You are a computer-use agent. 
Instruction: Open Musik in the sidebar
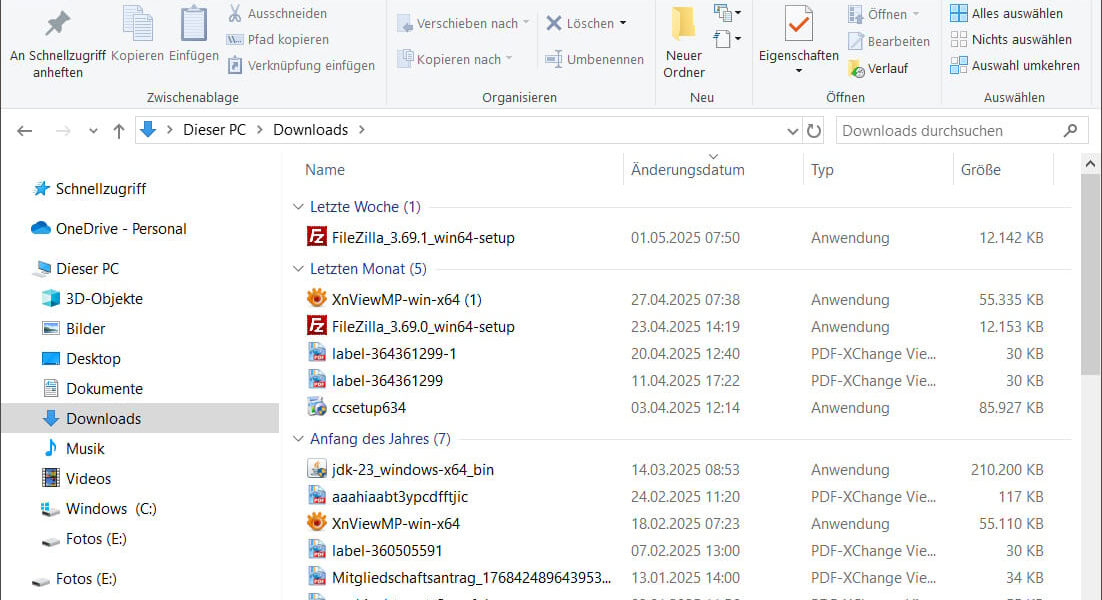pos(73,448)
